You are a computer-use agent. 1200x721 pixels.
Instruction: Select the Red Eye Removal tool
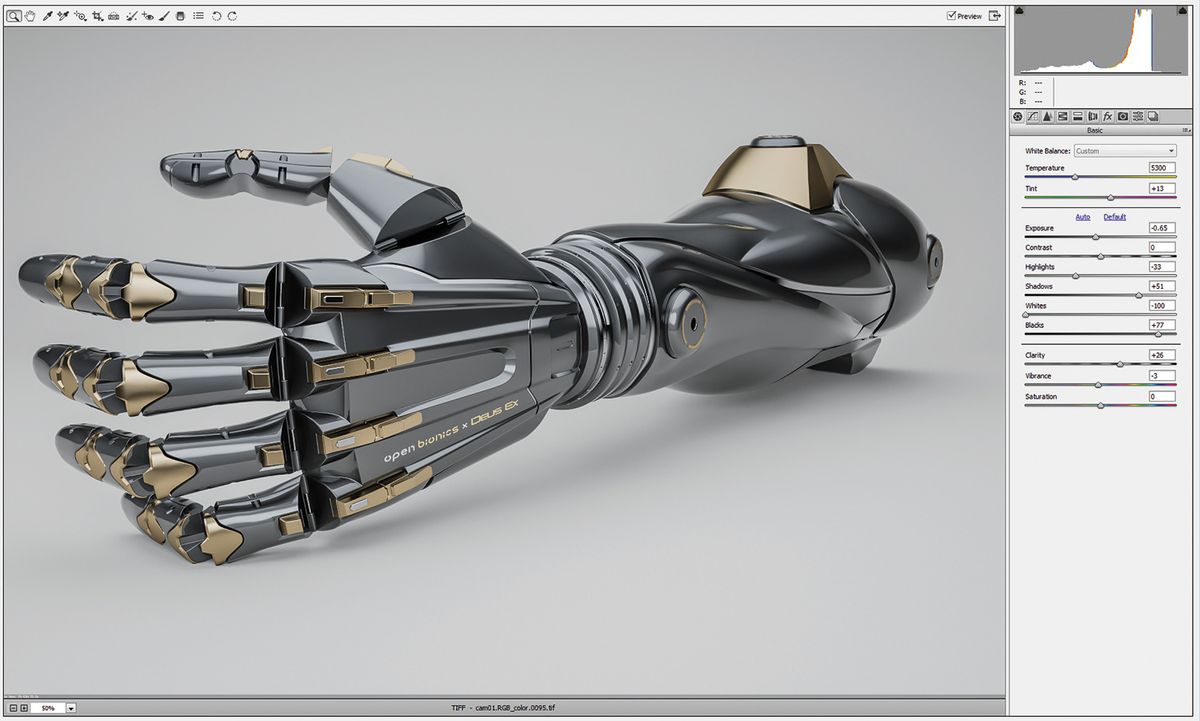coord(150,15)
